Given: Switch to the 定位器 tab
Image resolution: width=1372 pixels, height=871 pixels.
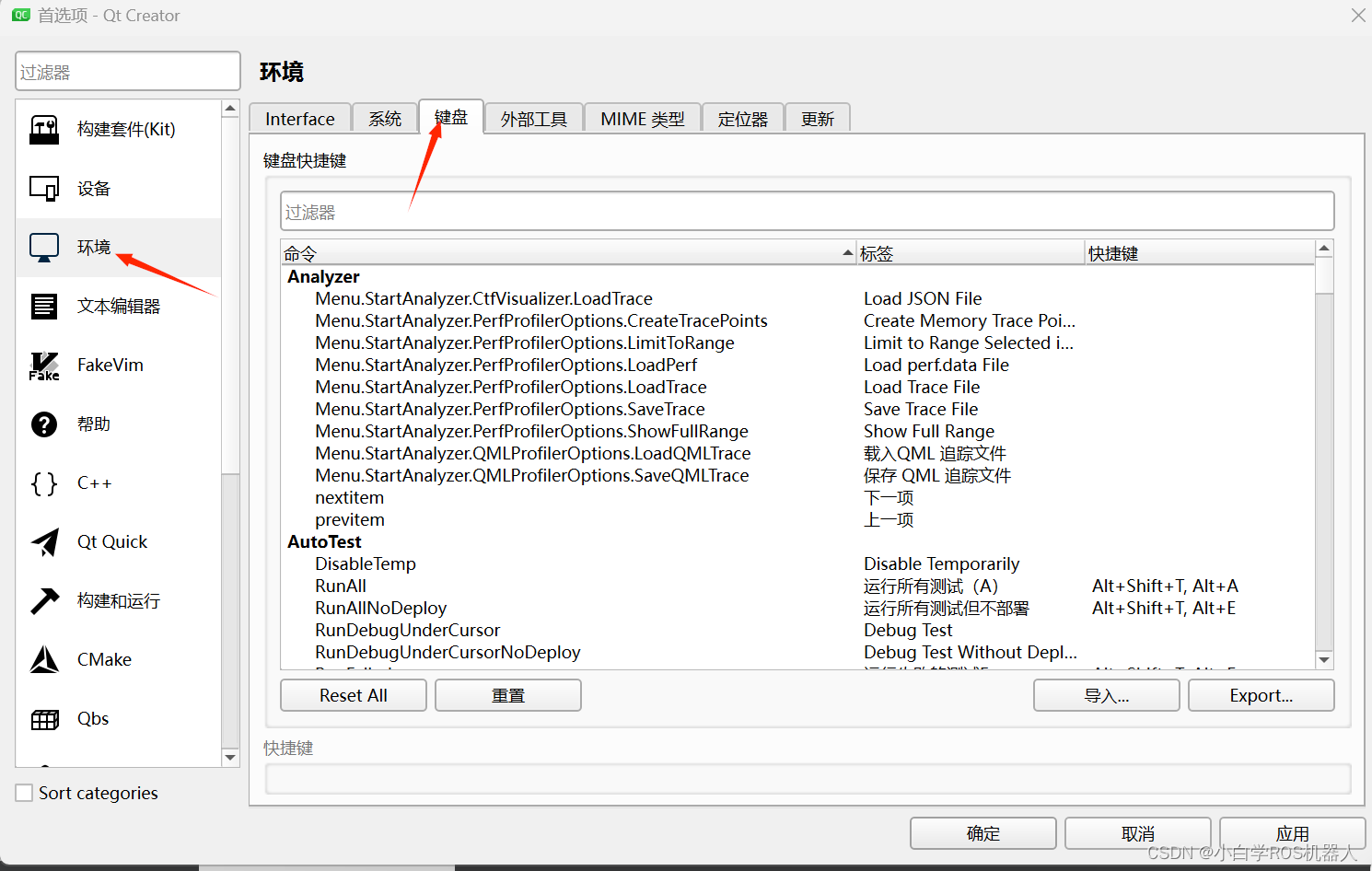Looking at the screenshot, I should click(x=743, y=119).
